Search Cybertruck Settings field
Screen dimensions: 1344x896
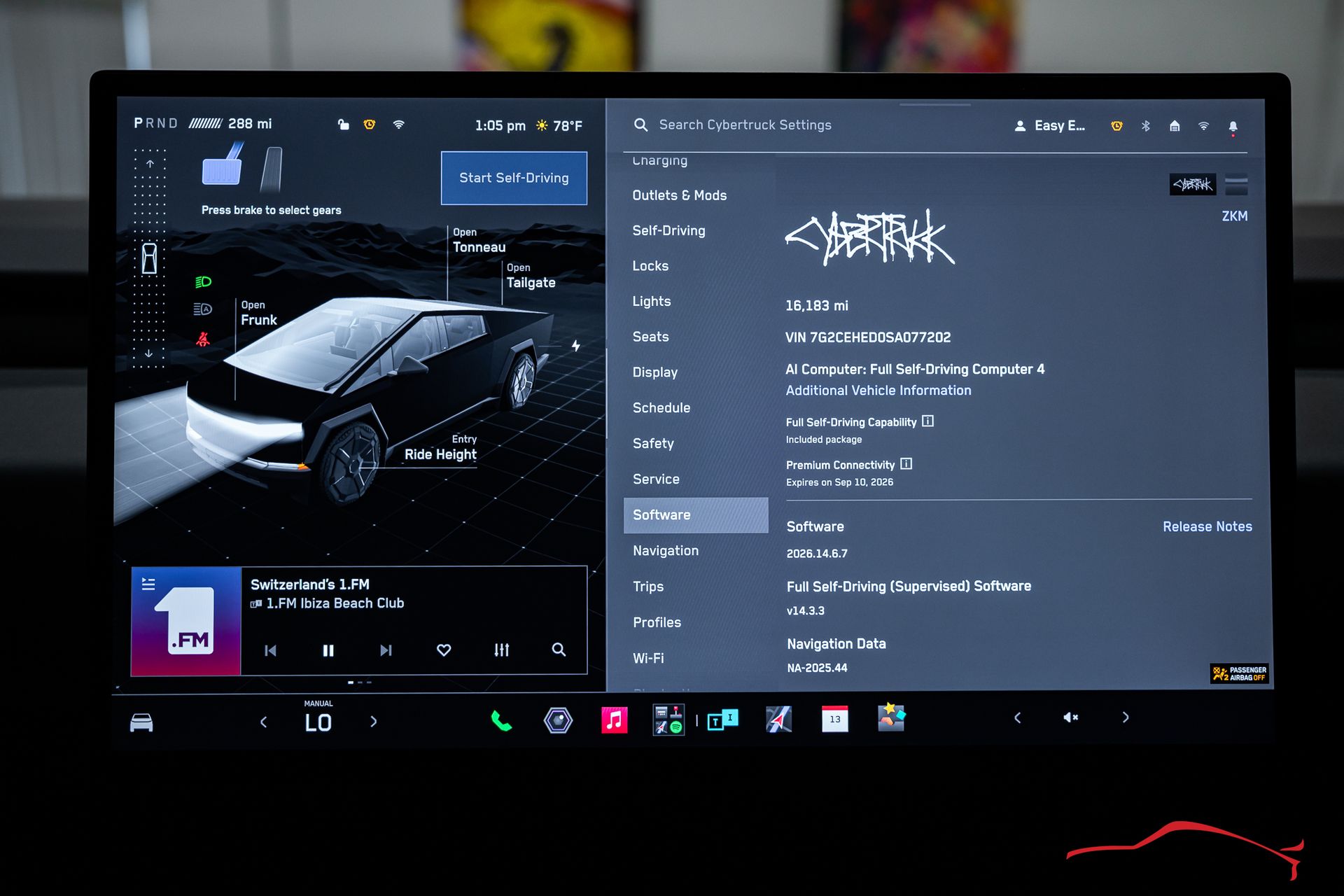click(x=745, y=125)
